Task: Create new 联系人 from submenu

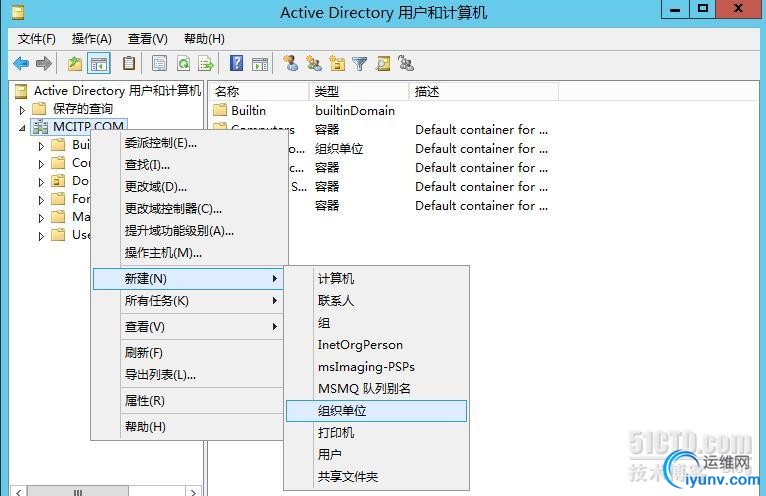Action: pos(376,301)
